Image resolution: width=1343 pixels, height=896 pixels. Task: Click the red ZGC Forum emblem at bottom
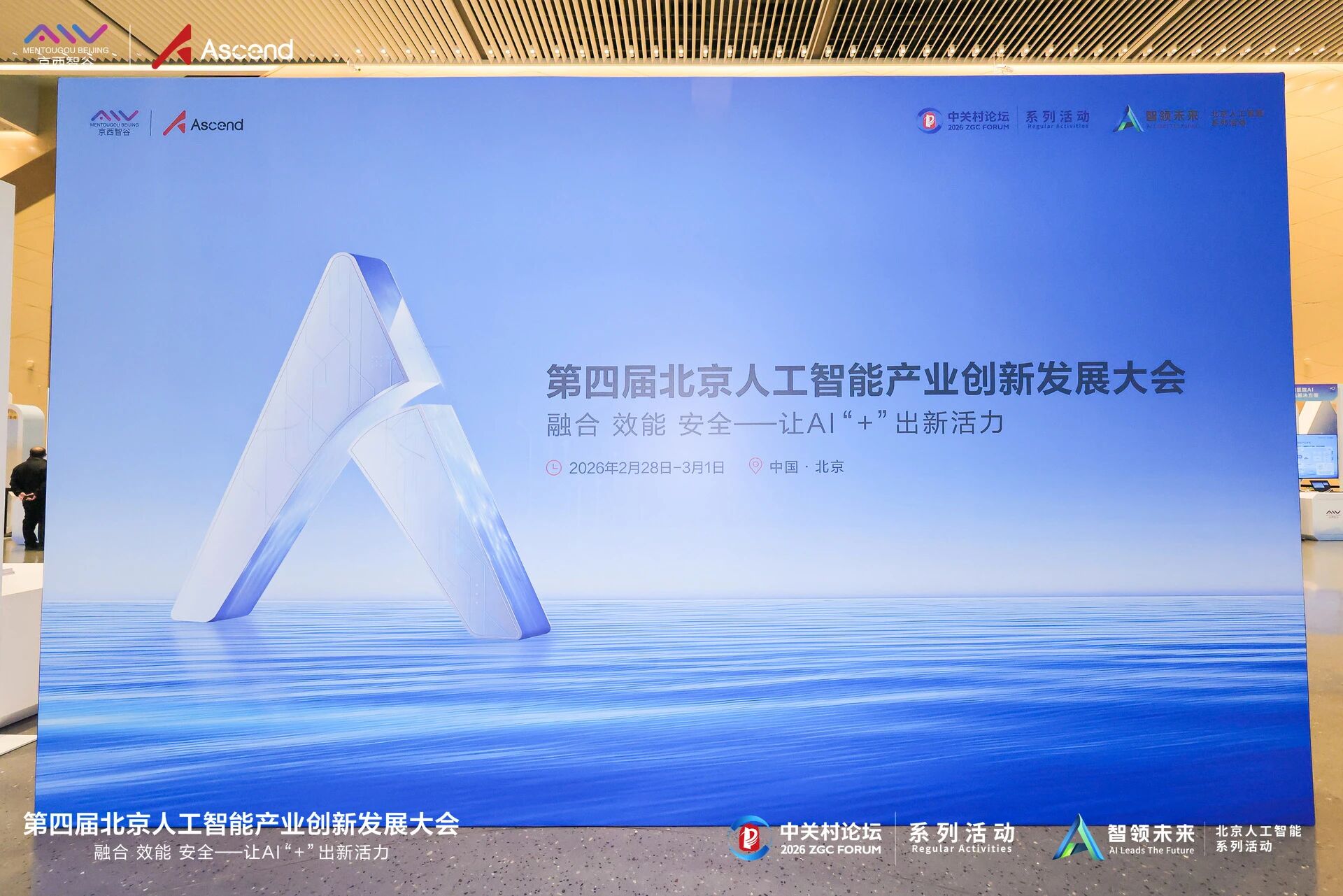point(749,838)
